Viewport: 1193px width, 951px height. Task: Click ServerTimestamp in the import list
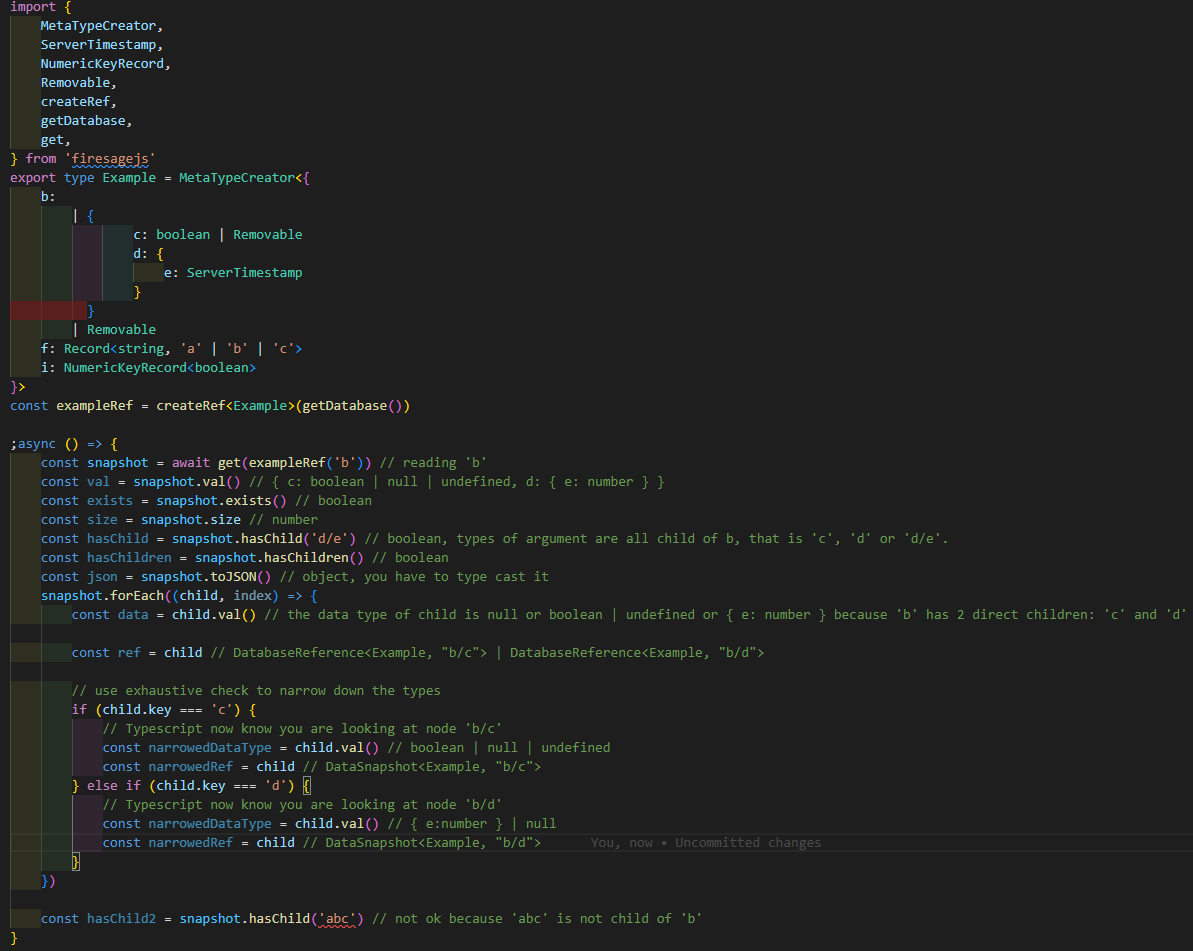(x=98, y=45)
